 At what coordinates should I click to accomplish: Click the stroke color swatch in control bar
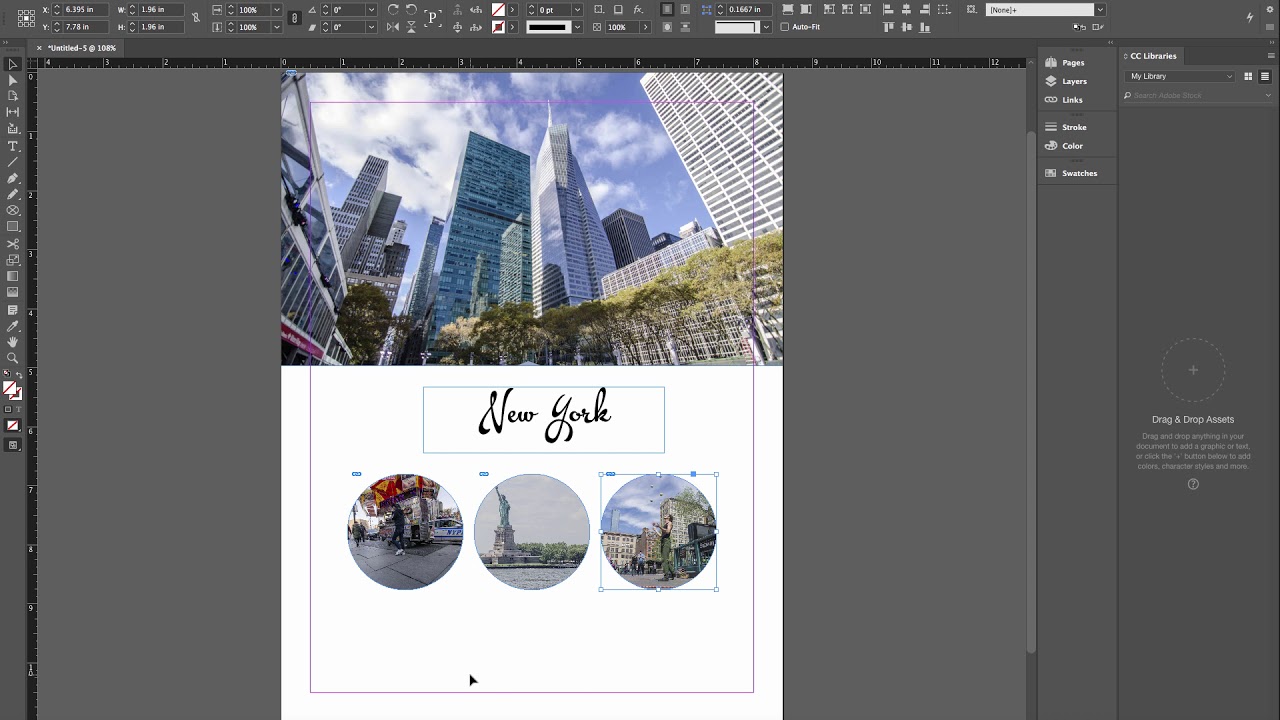pos(498,27)
